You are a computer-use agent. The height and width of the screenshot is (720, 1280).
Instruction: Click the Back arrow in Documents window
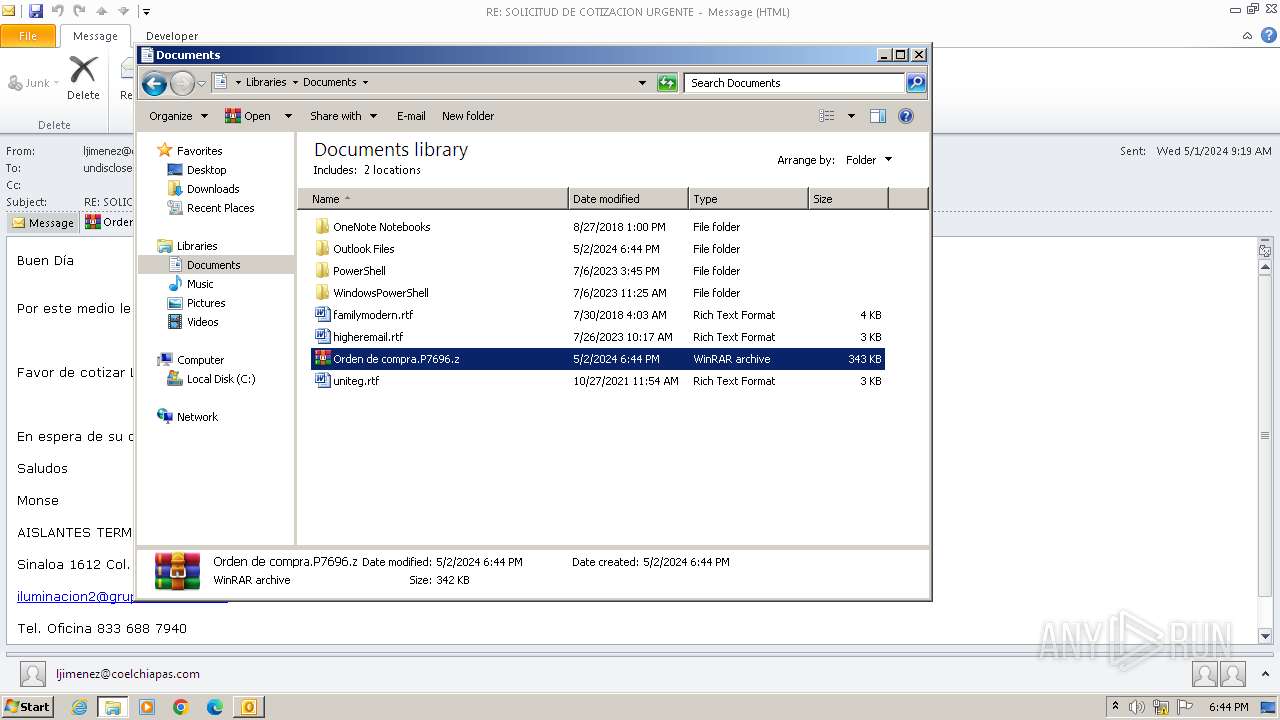(x=154, y=83)
